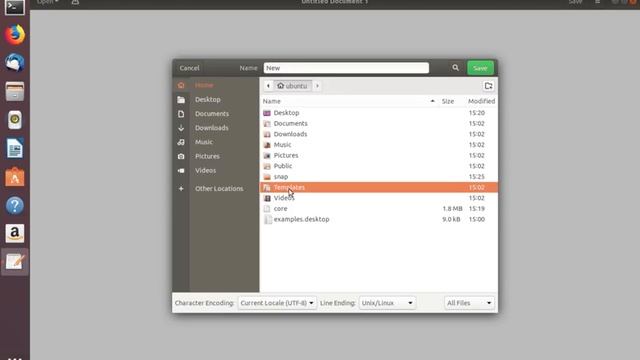Open LibreOffice Writer from the dock
This screenshot has width=640, height=360.
15,148
